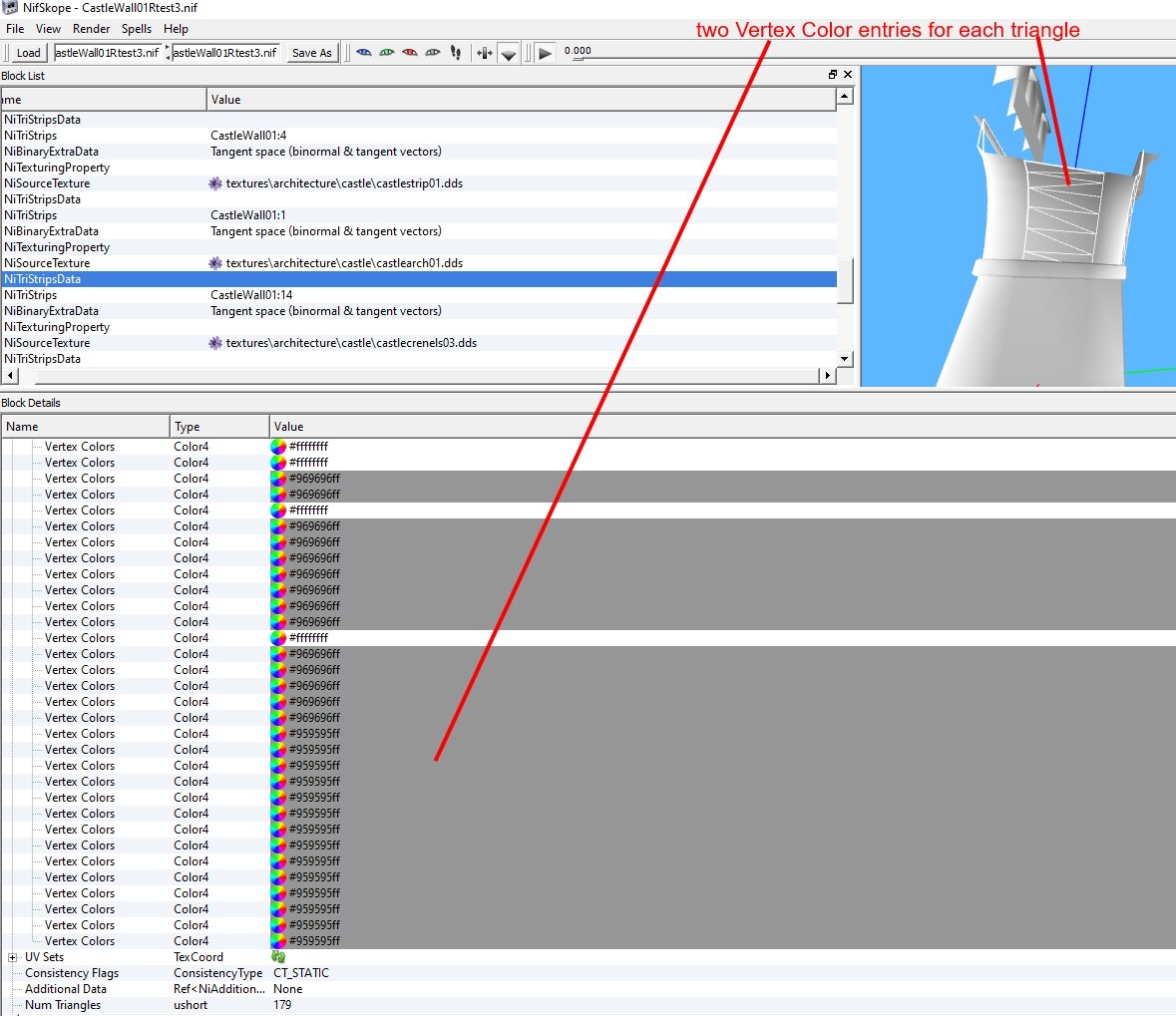Image resolution: width=1176 pixels, height=1016 pixels.
Task: Toggle the gray eye visibility icon
Action: (433, 52)
